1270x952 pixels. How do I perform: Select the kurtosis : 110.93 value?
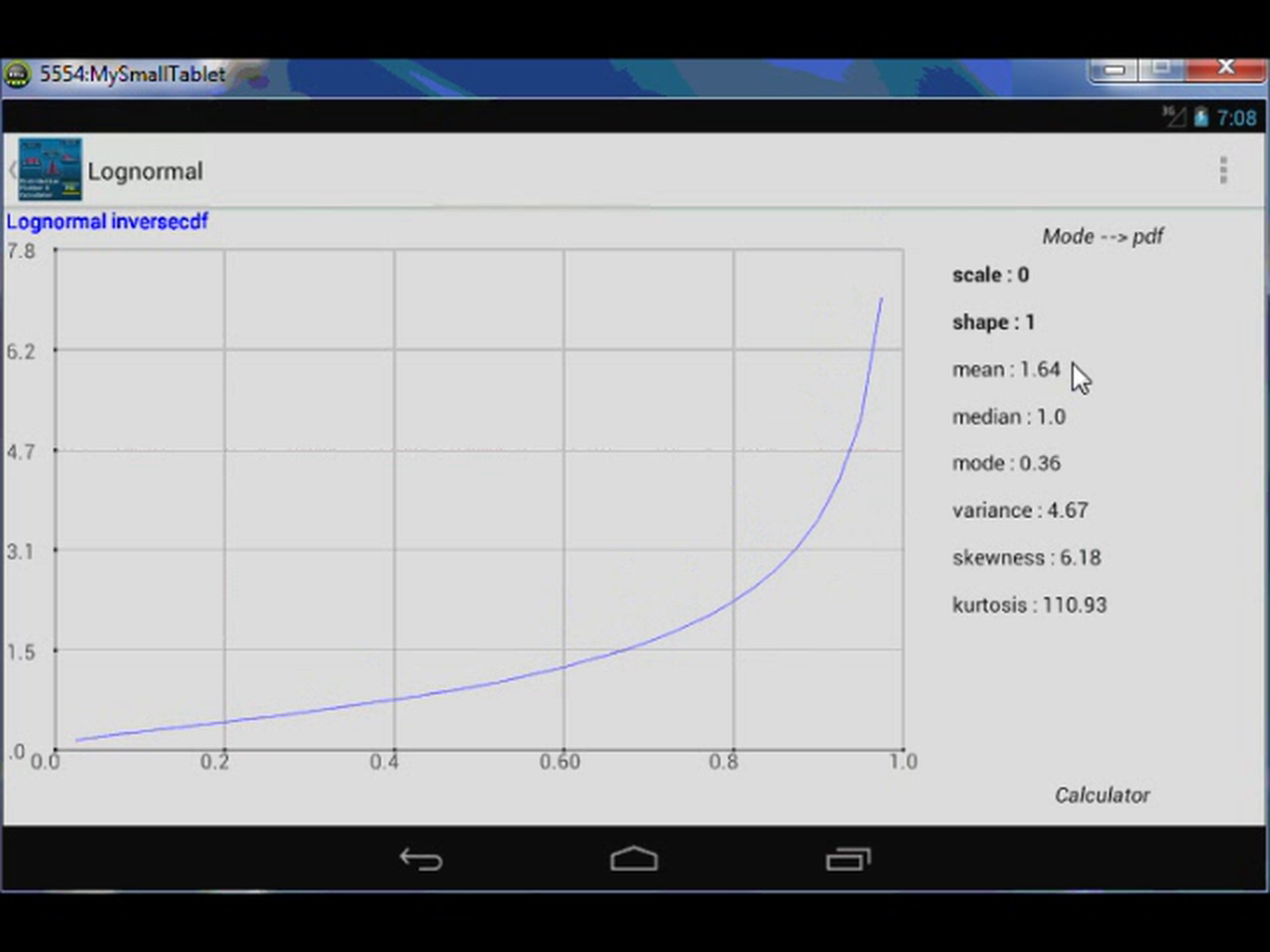point(1029,605)
